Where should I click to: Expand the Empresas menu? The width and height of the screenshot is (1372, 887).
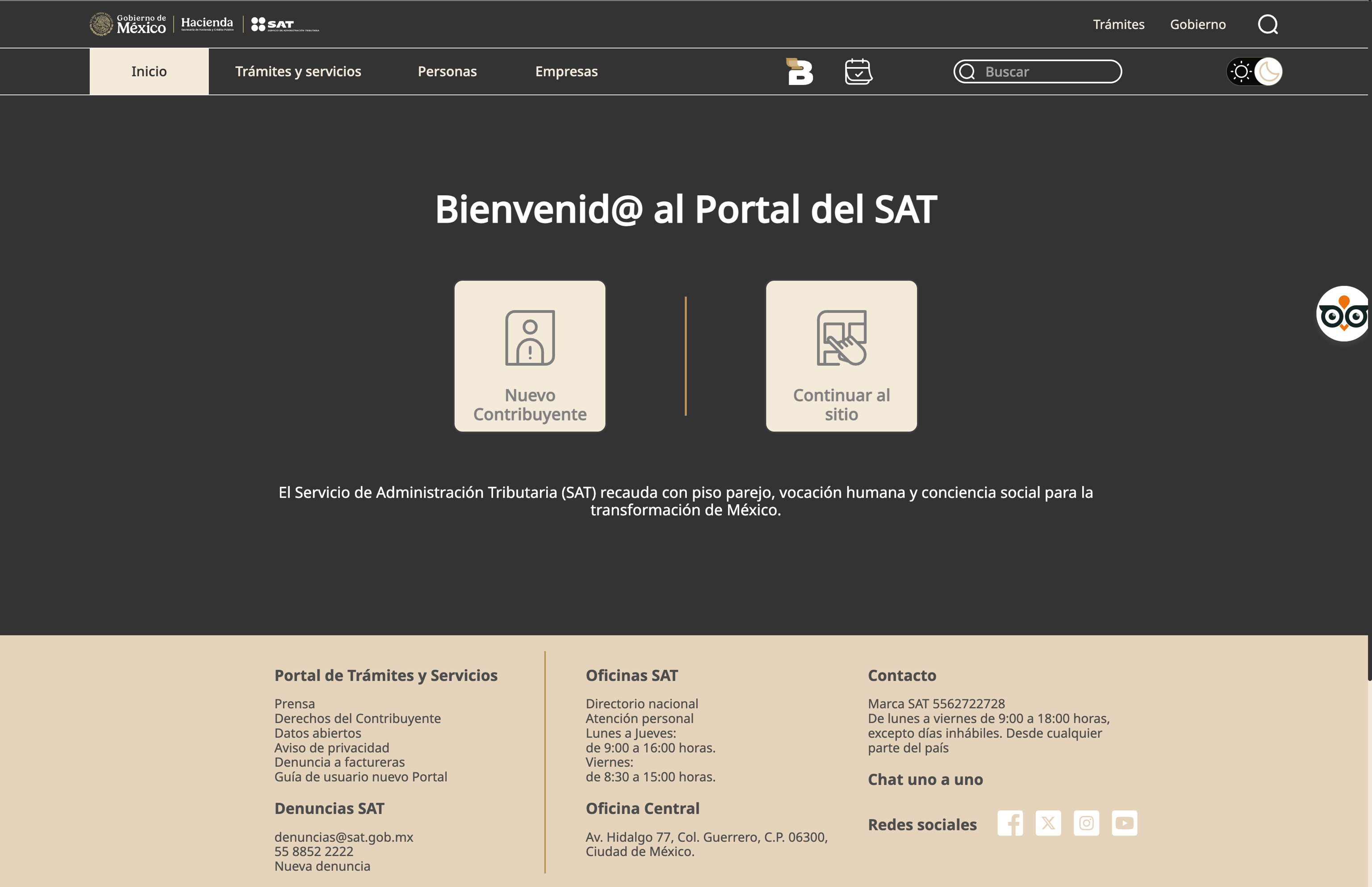pos(566,71)
